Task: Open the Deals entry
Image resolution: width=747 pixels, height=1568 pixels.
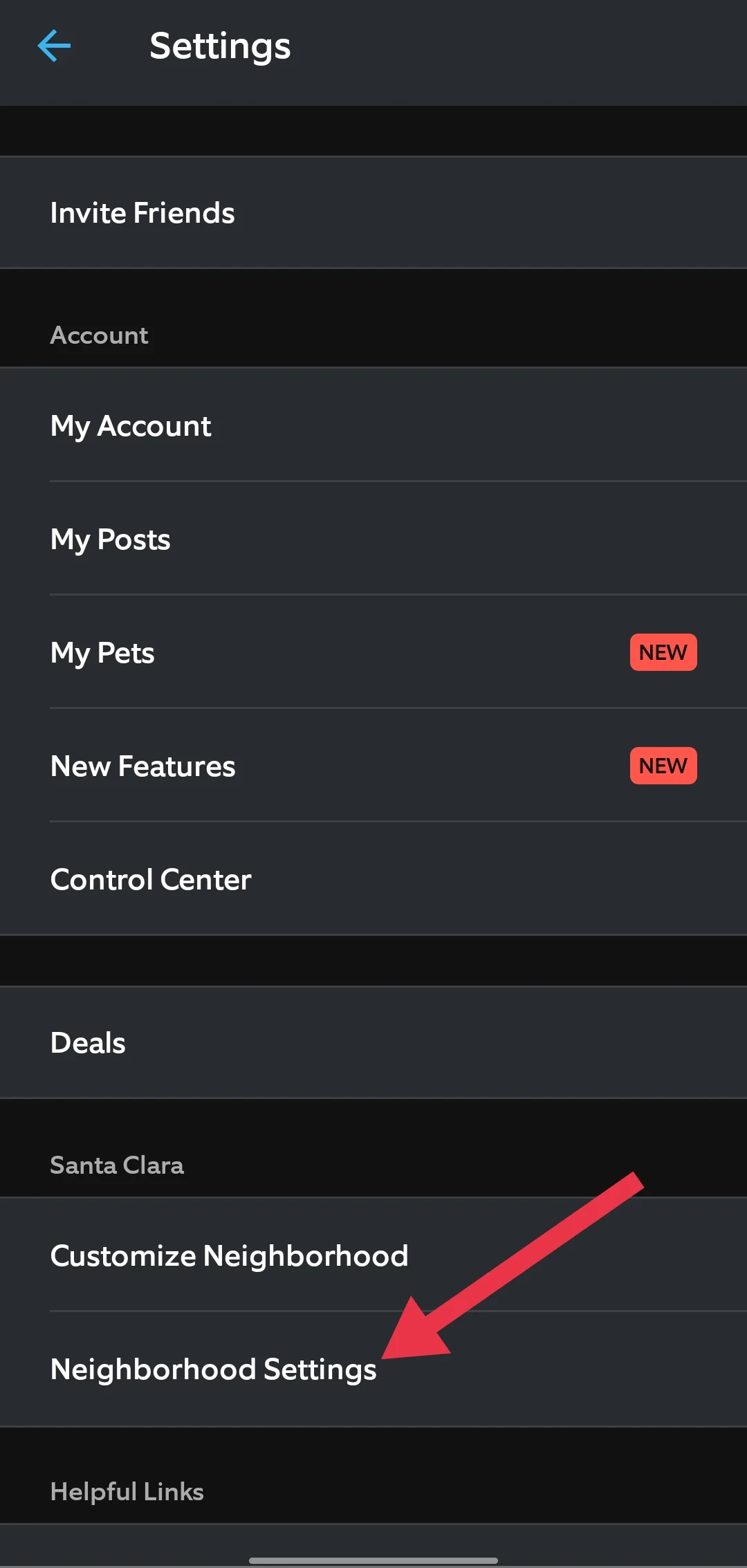Action: click(89, 1043)
